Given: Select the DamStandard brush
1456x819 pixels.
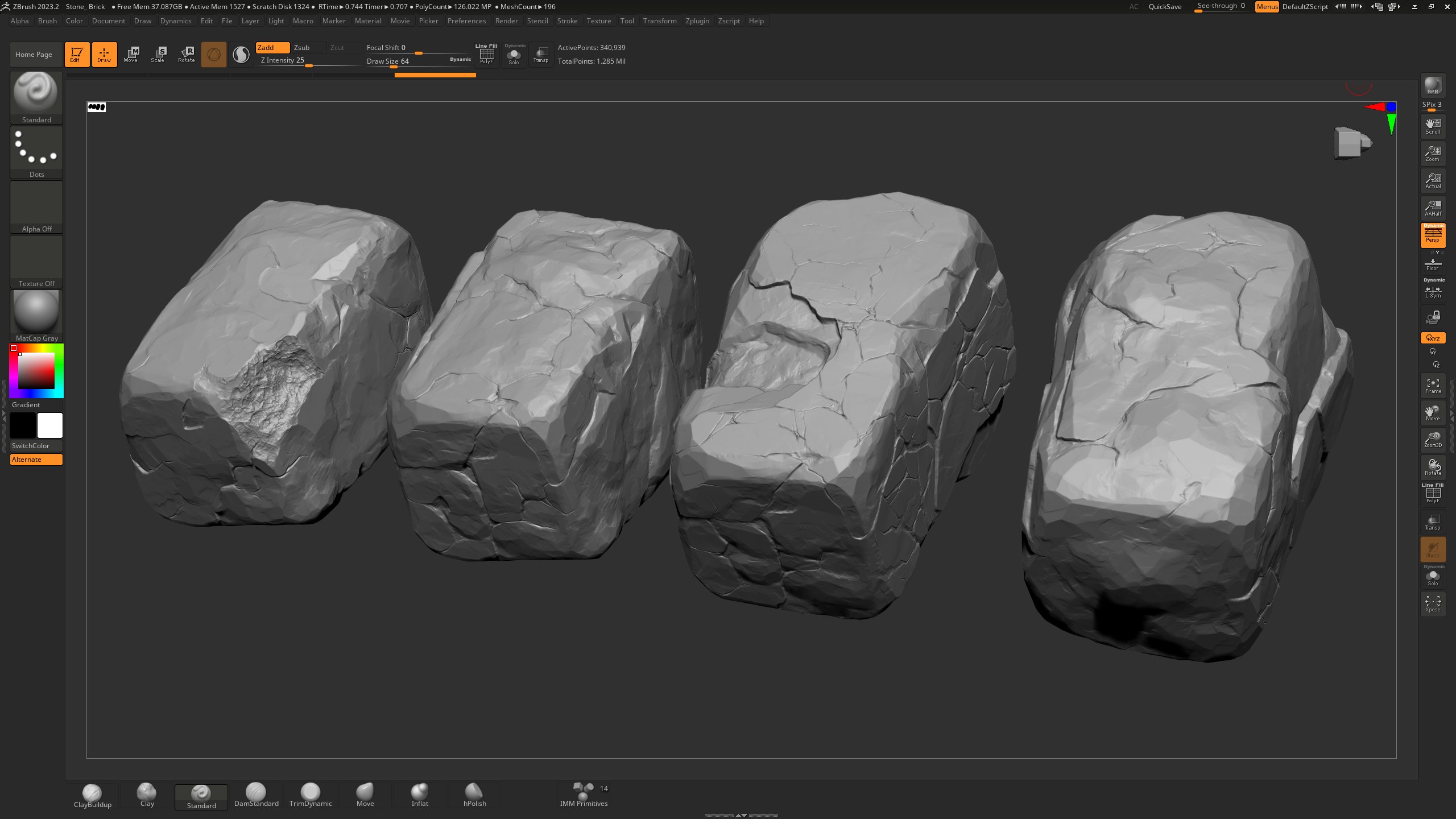Looking at the screenshot, I should click(256, 795).
